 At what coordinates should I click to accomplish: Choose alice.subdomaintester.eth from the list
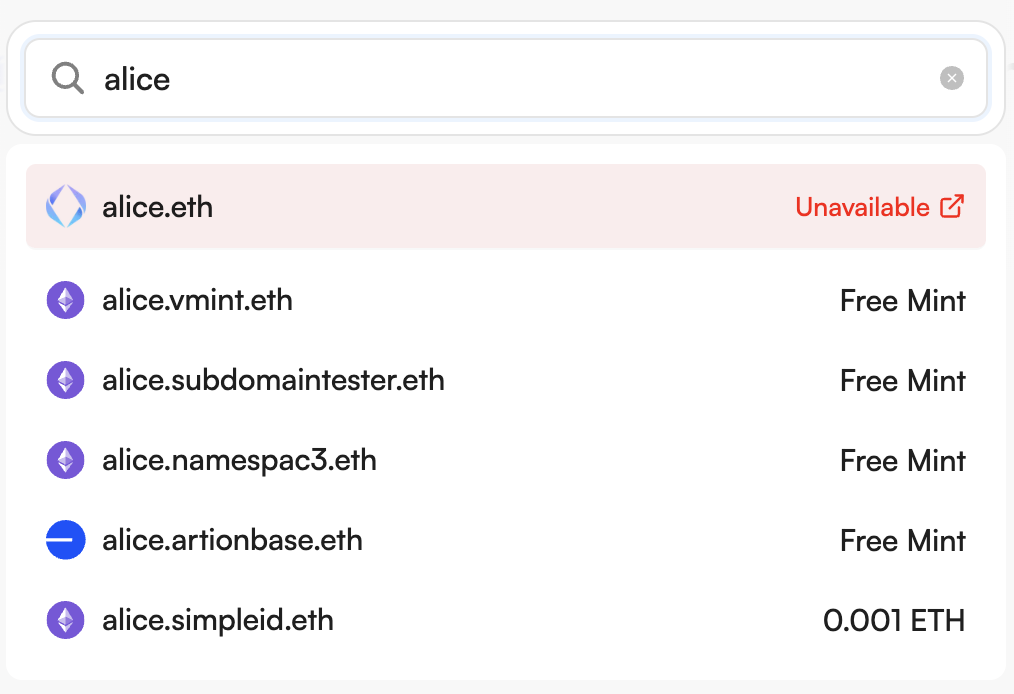[273, 380]
